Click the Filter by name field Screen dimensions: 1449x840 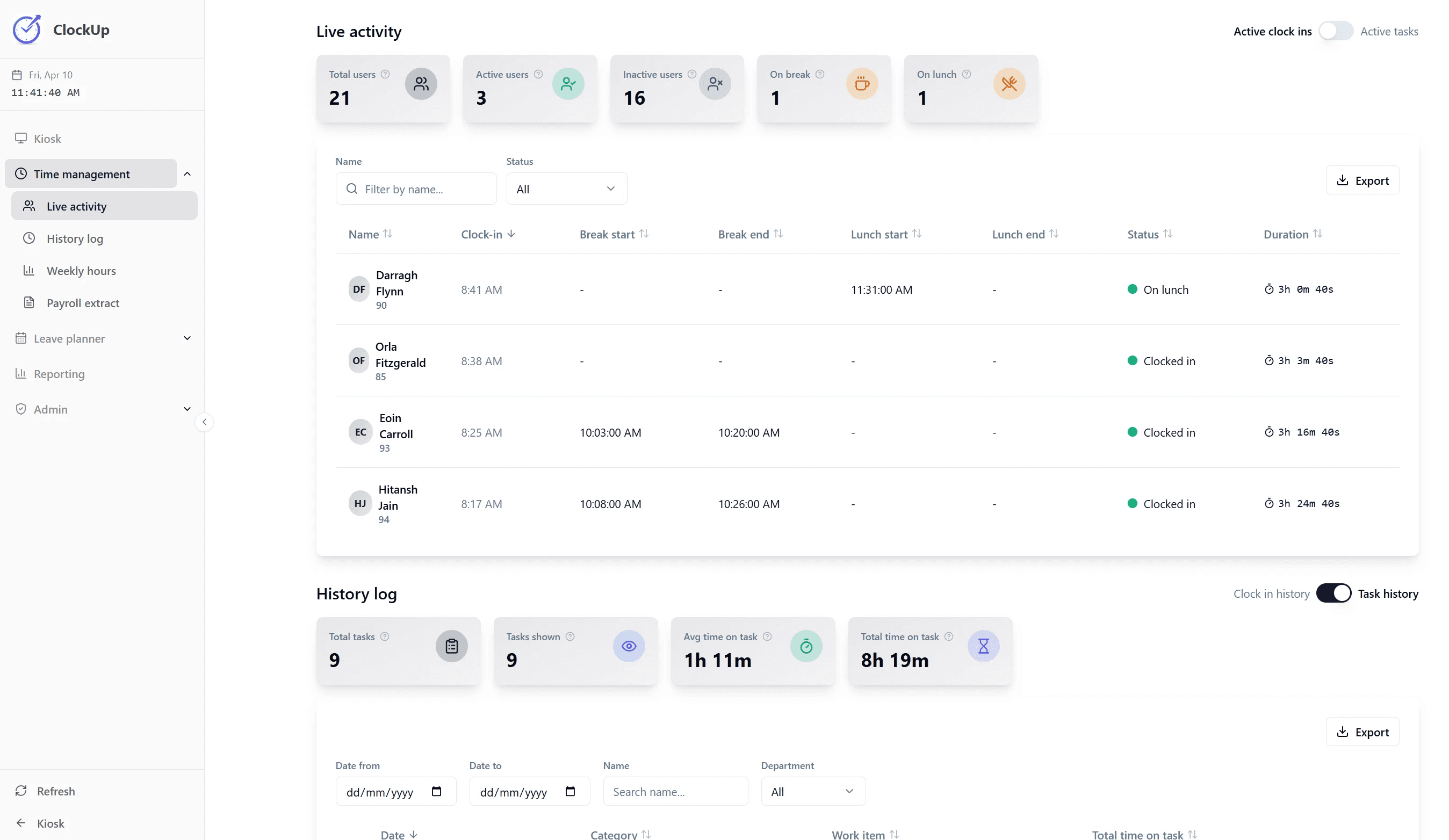(x=416, y=189)
